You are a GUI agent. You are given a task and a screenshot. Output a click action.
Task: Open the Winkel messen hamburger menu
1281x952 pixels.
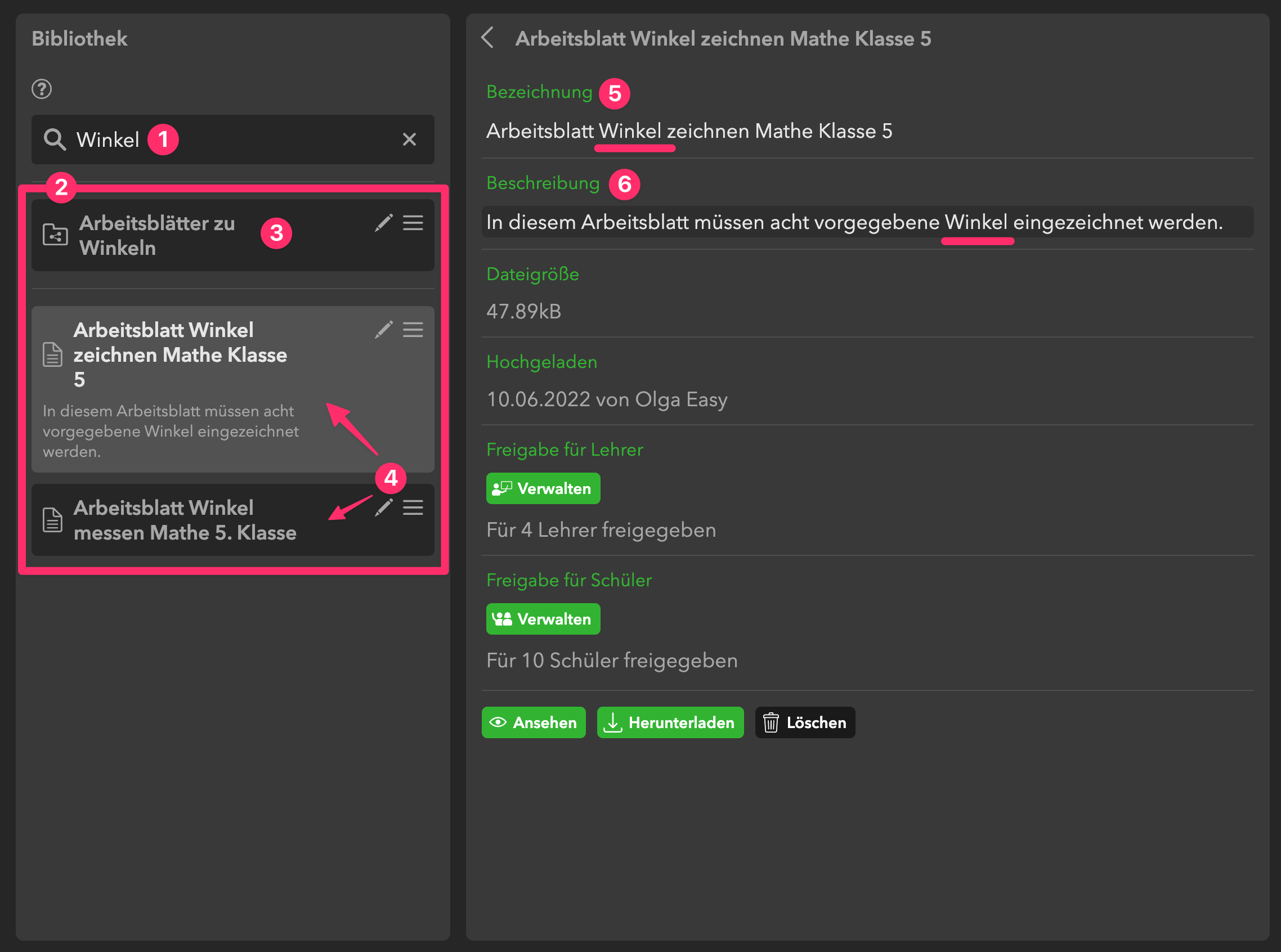pyautogui.click(x=413, y=508)
